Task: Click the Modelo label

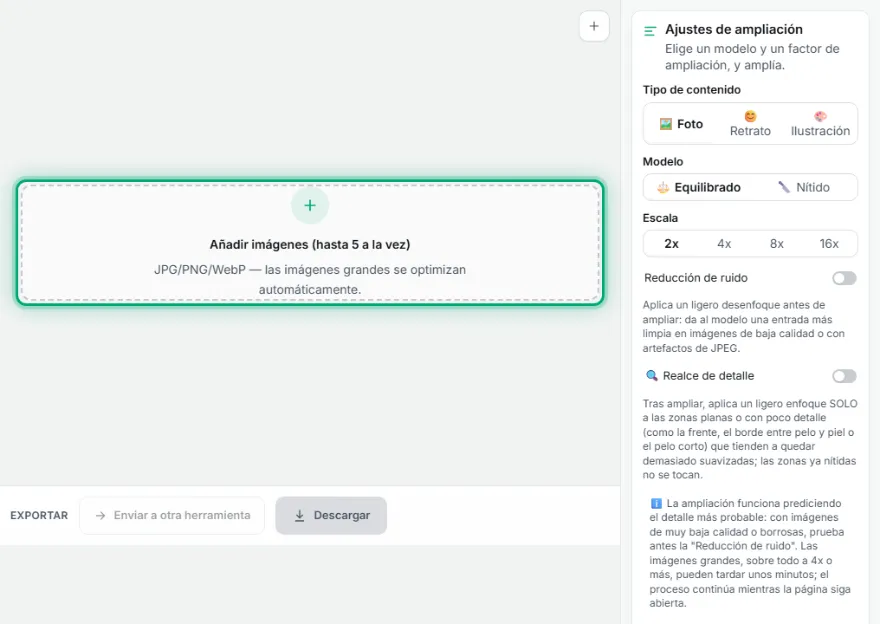Action: point(663,162)
